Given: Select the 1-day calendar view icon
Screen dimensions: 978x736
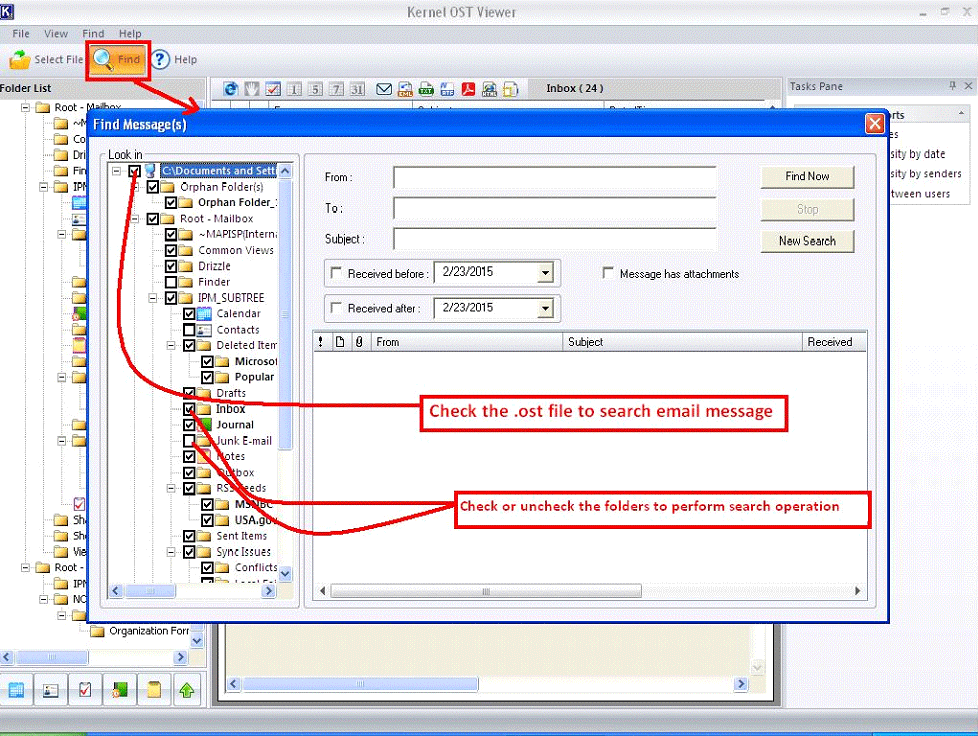Looking at the screenshot, I should click(294, 89).
